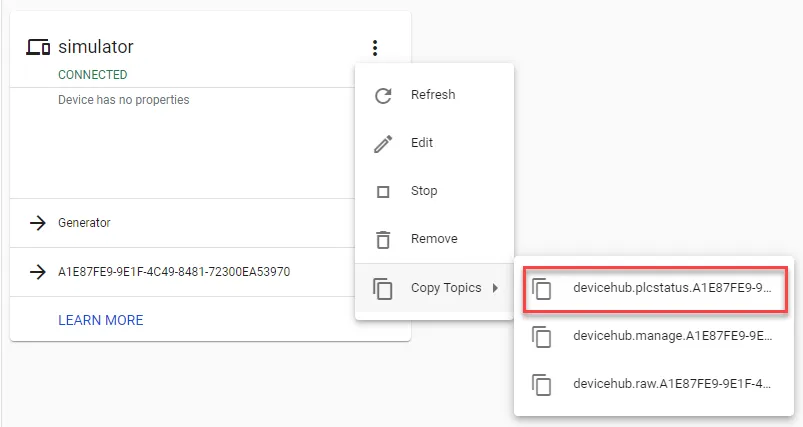Select Refresh from the context menu

(434, 95)
